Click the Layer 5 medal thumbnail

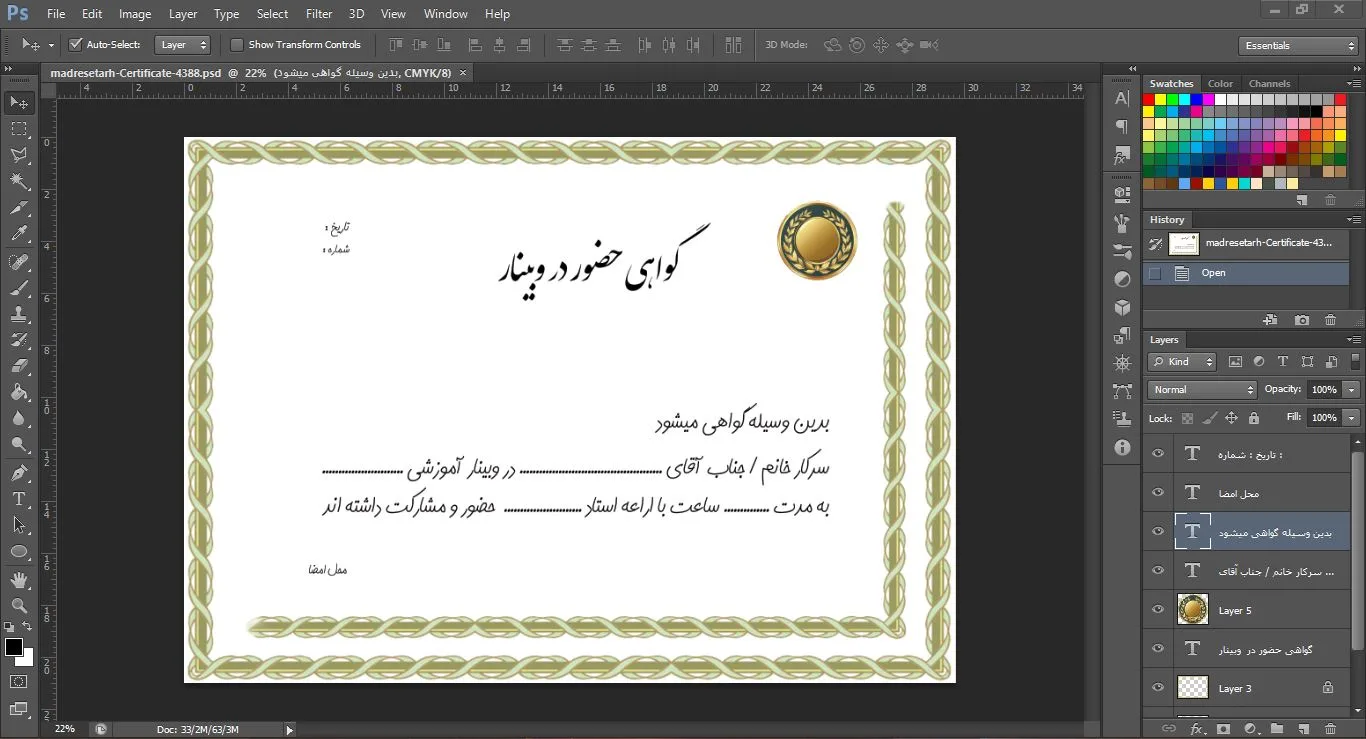pyautogui.click(x=1192, y=610)
